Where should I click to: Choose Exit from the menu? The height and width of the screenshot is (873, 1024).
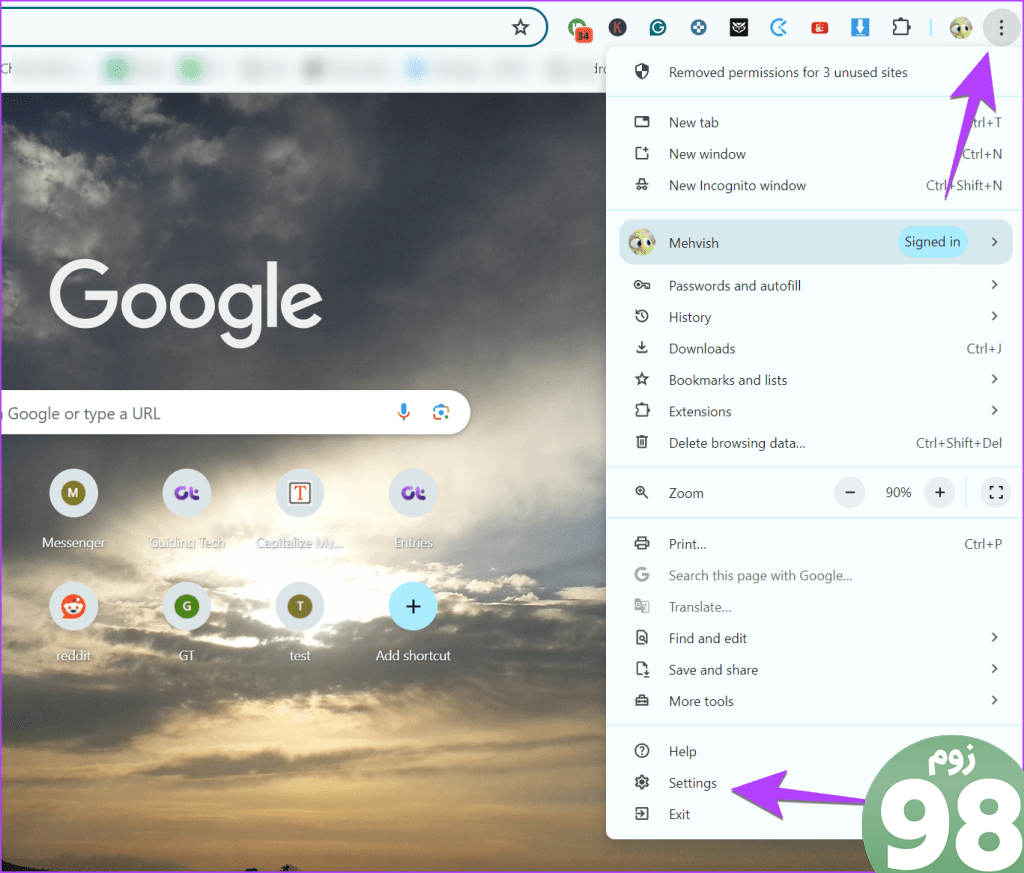coord(814,814)
